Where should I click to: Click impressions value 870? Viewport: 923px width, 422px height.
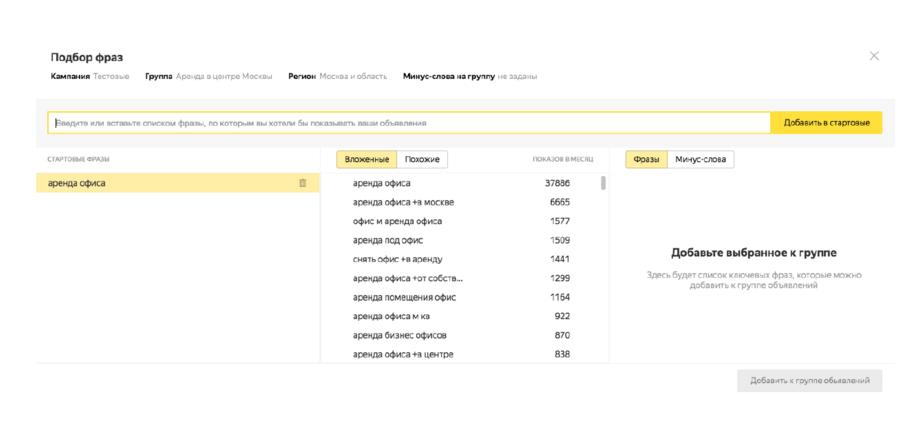click(562, 335)
